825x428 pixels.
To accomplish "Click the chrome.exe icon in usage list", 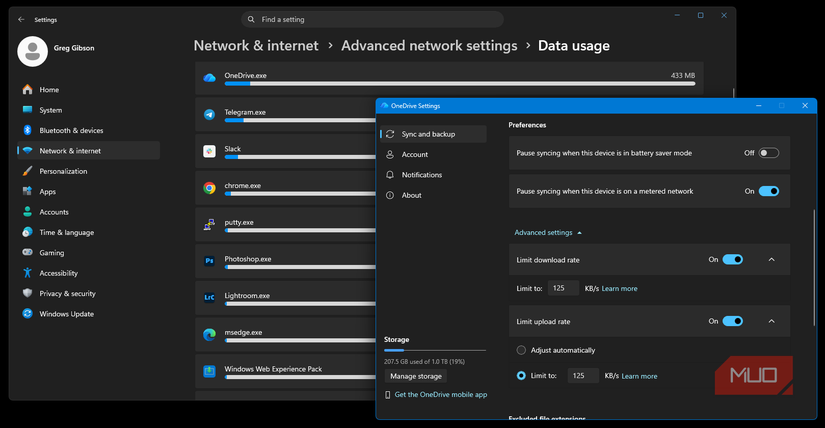I will (209, 188).
